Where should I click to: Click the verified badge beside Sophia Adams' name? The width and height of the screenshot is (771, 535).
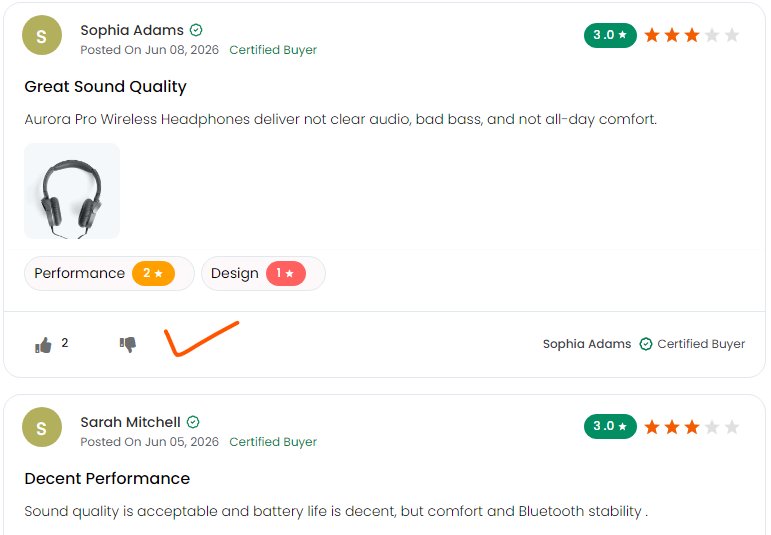[x=196, y=30]
